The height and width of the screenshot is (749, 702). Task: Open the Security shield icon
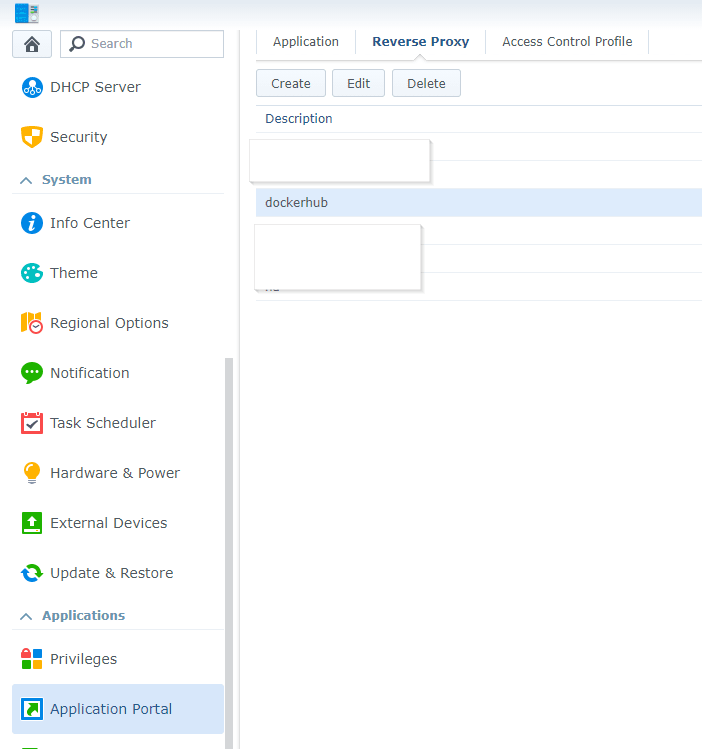pyautogui.click(x=32, y=137)
